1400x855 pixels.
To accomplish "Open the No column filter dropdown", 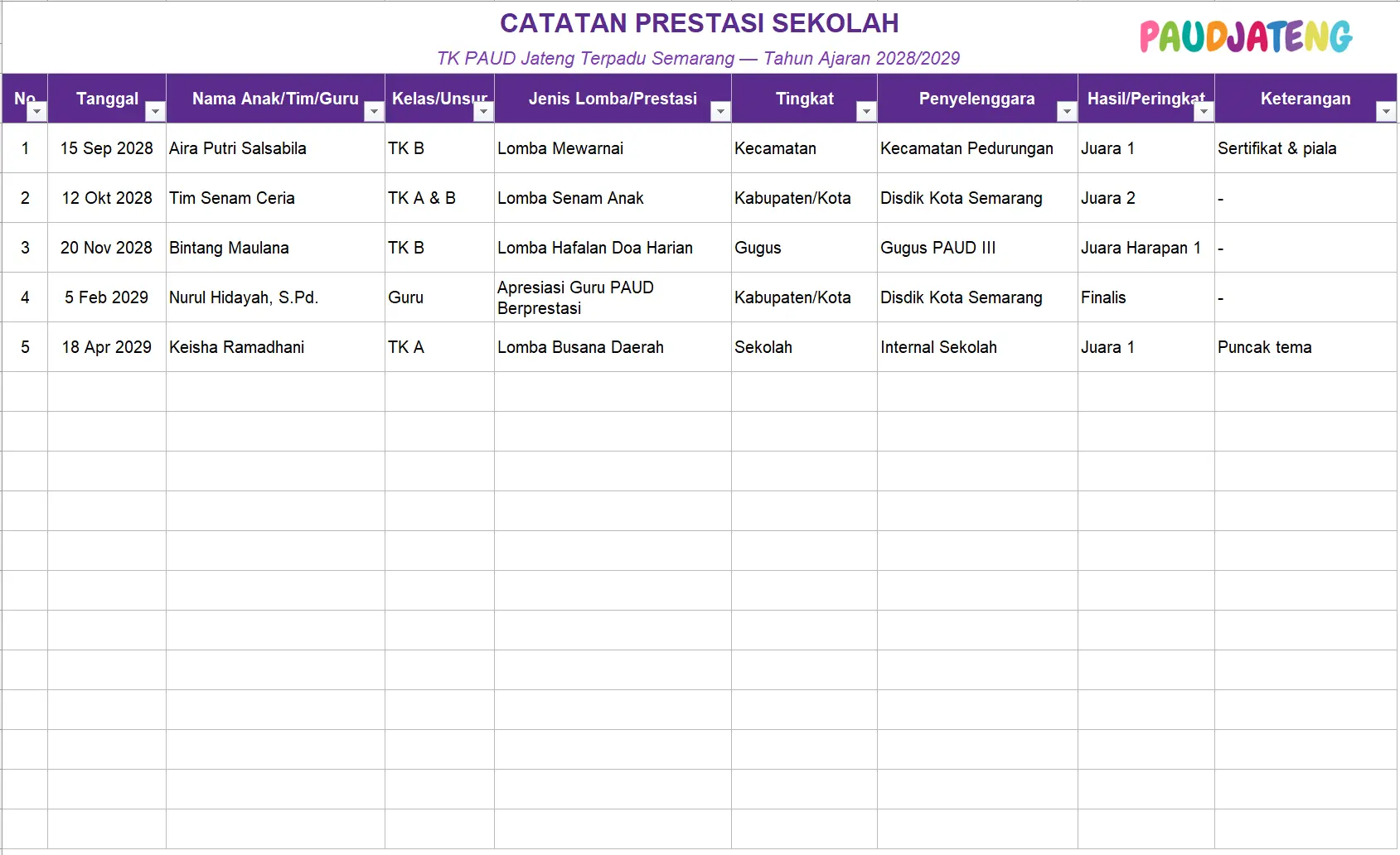I will [x=37, y=112].
